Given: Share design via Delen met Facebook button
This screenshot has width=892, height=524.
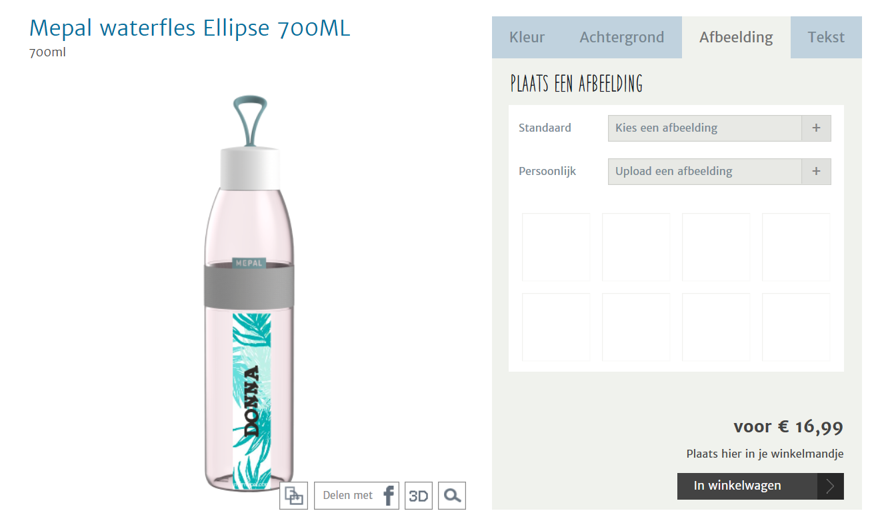Looking at the screenshot, I should 357,496.
